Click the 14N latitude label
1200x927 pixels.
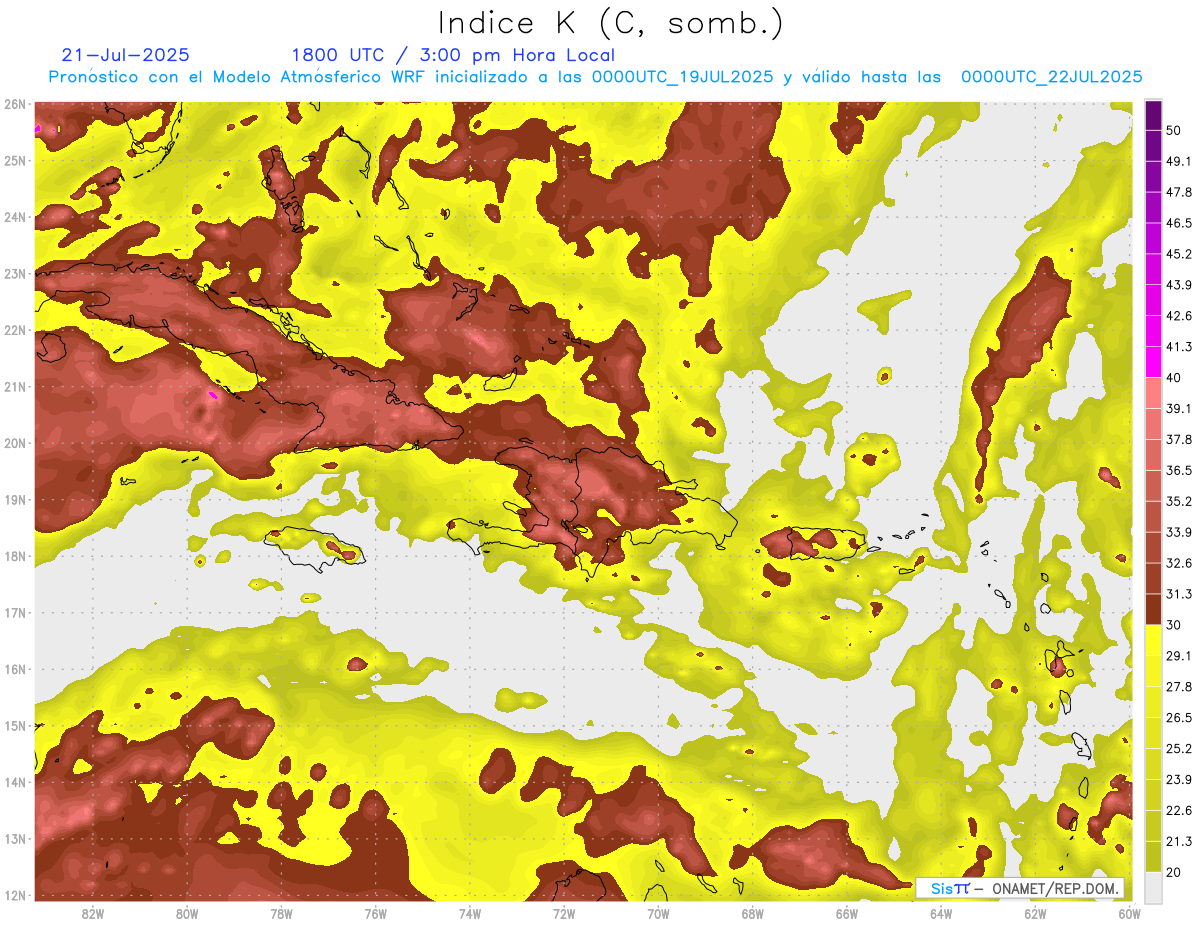click(x=15, y=782)
